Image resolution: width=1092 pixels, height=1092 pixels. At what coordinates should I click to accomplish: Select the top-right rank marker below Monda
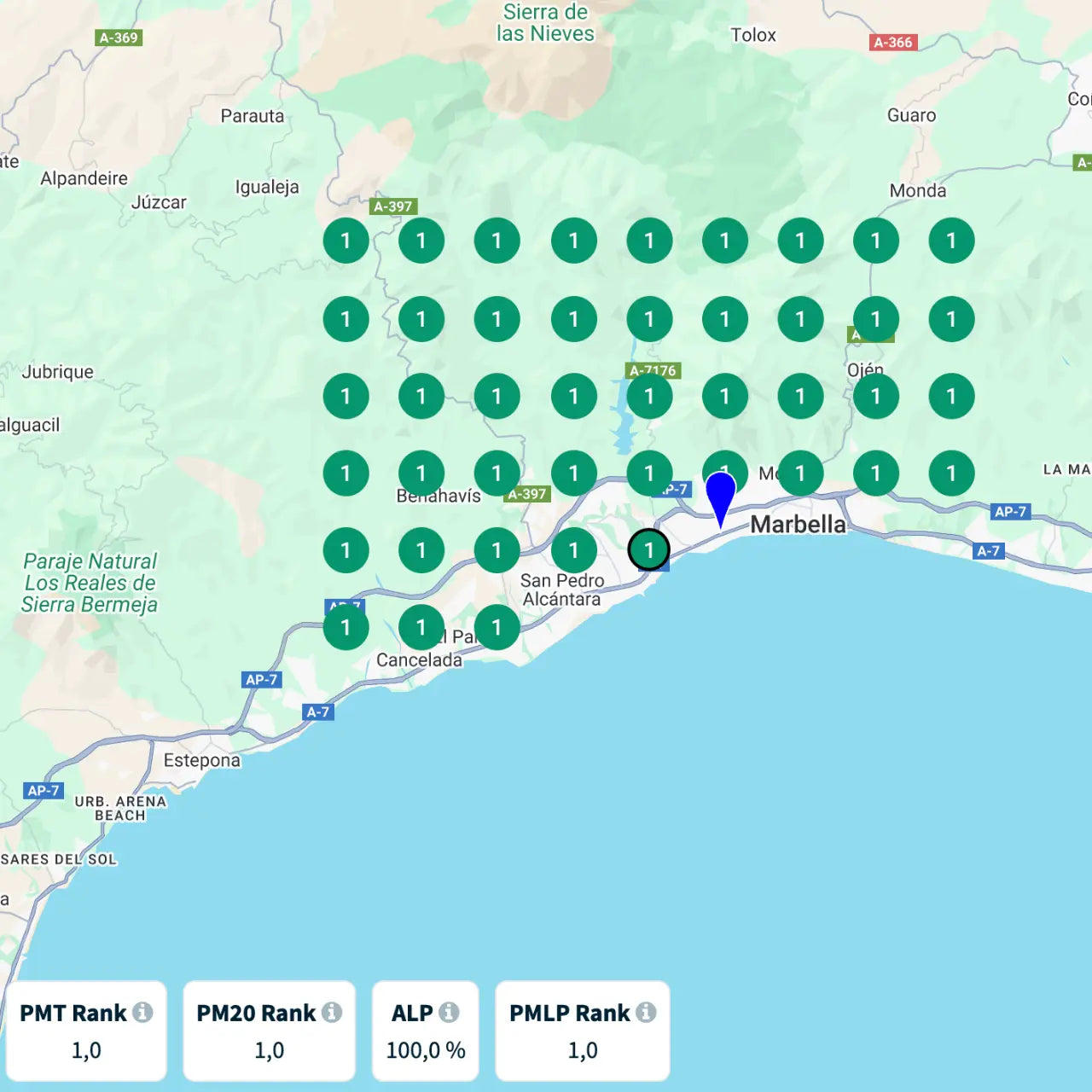click(x=951, y=241)
